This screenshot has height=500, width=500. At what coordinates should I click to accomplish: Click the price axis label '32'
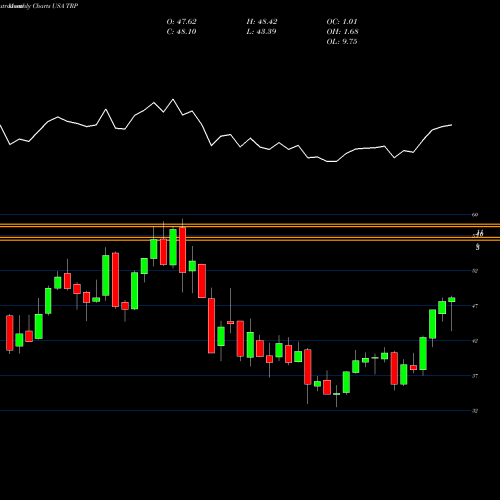(475, 411)
